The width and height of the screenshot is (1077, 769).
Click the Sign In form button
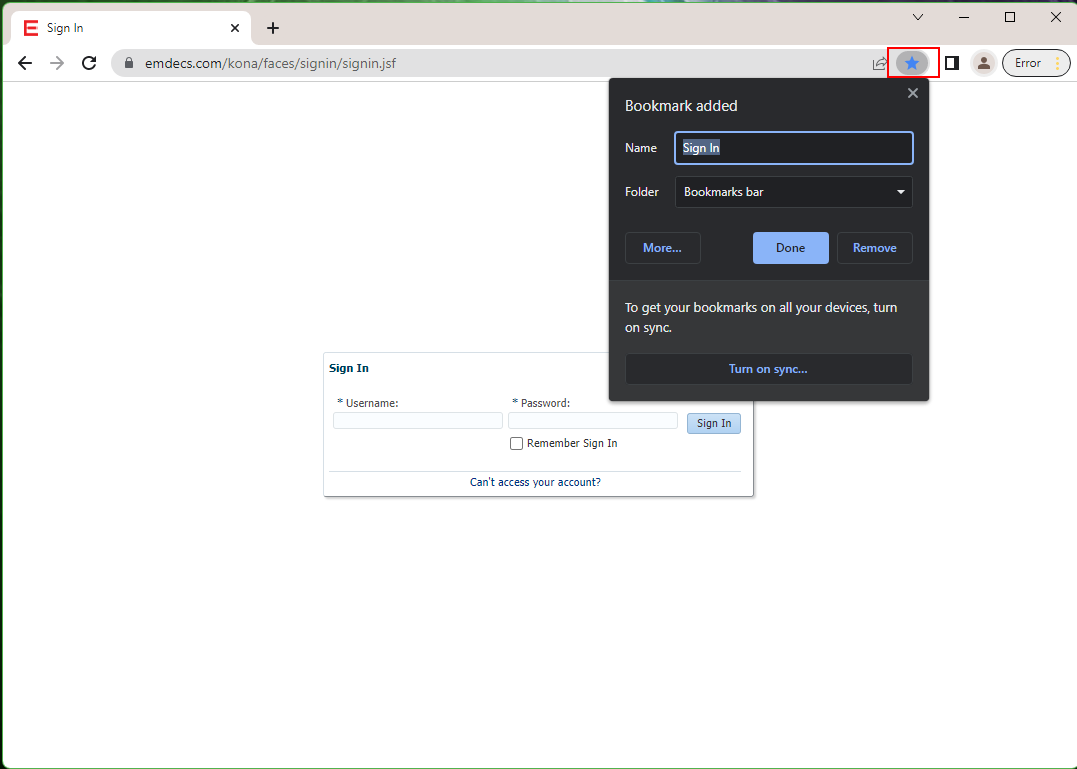click(714, 423)
